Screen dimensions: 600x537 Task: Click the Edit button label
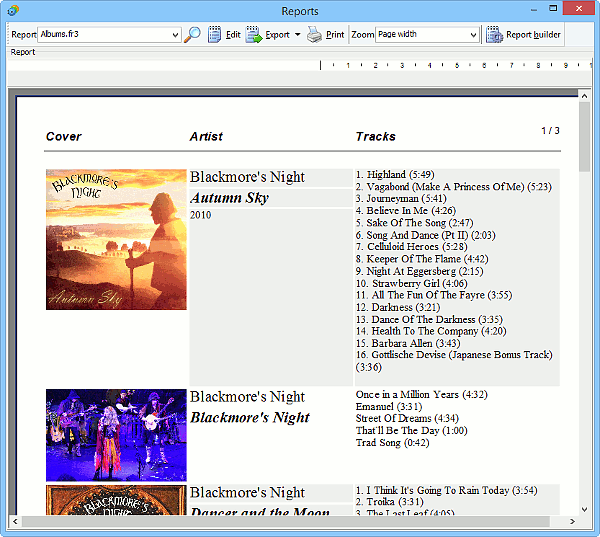pyautogui.click(x=233, y=34)
